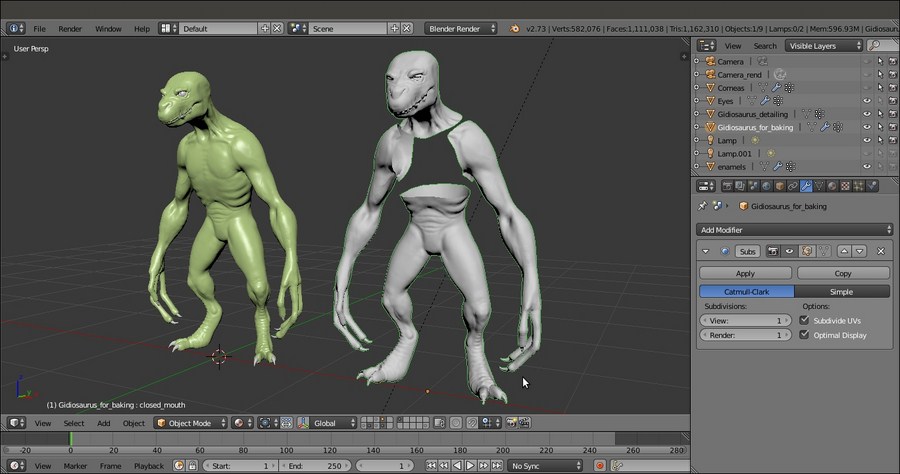Open the Render properties tab
Viewport: 900px width, 474px height.
(727, 186)
